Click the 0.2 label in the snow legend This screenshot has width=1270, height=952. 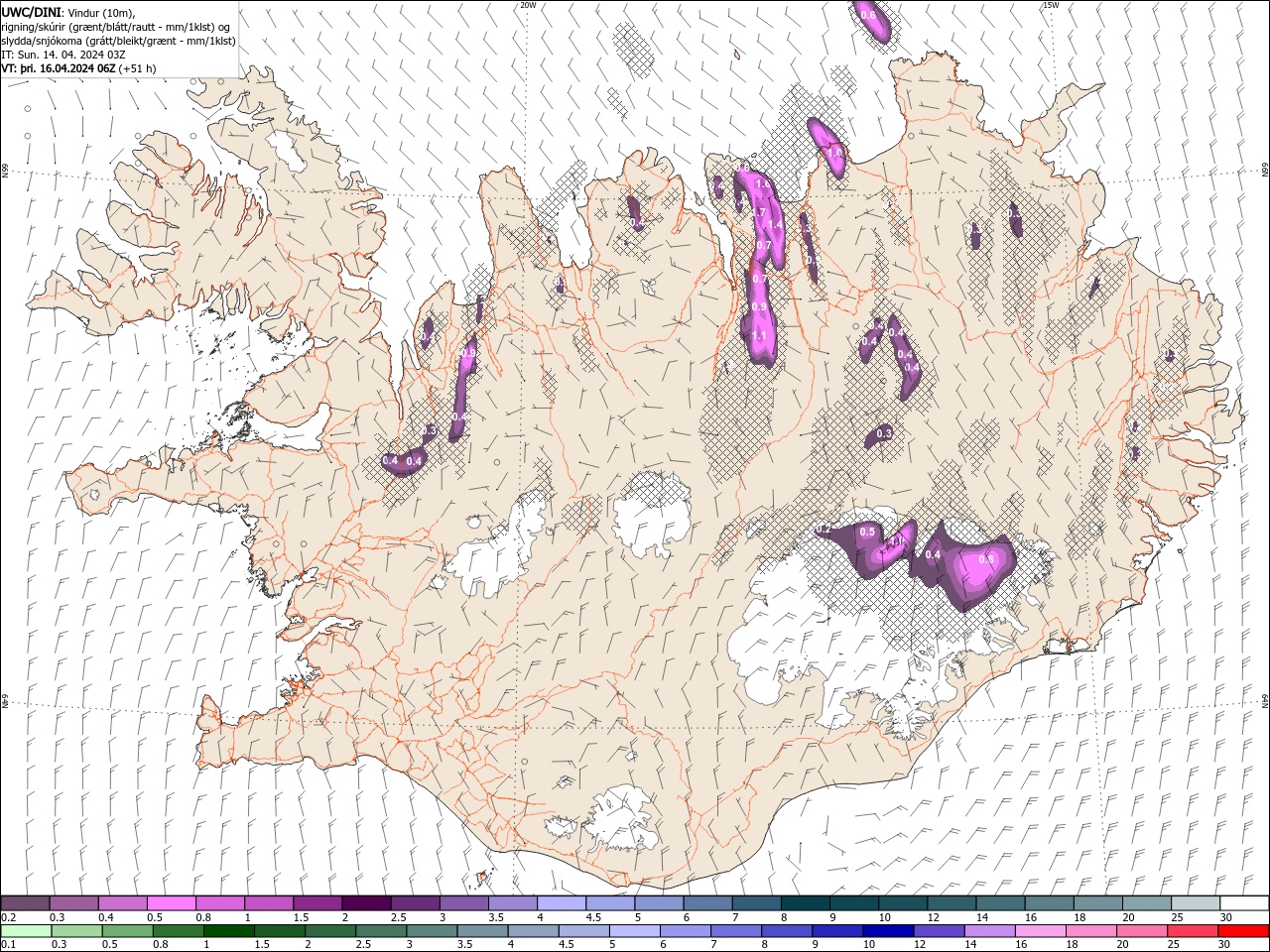pos(8,917)
